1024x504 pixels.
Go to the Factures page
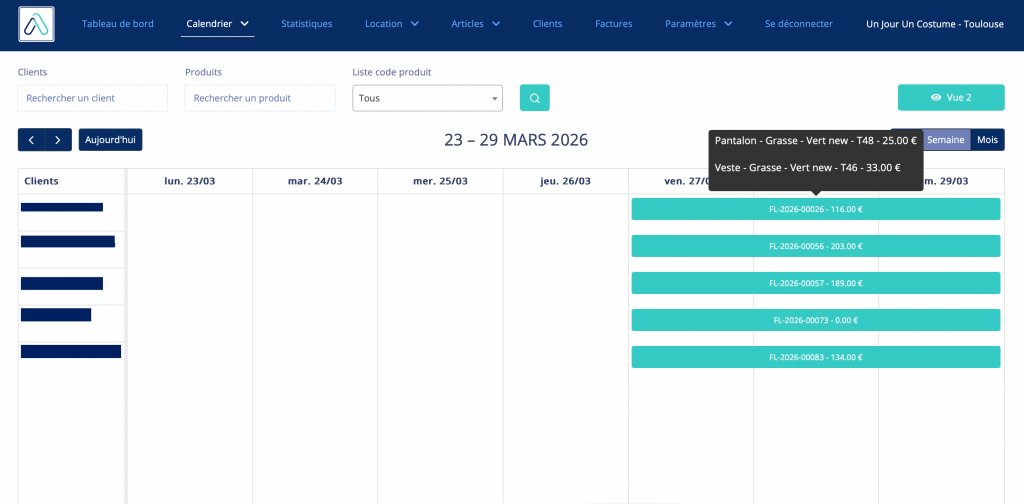click(613, 24)
